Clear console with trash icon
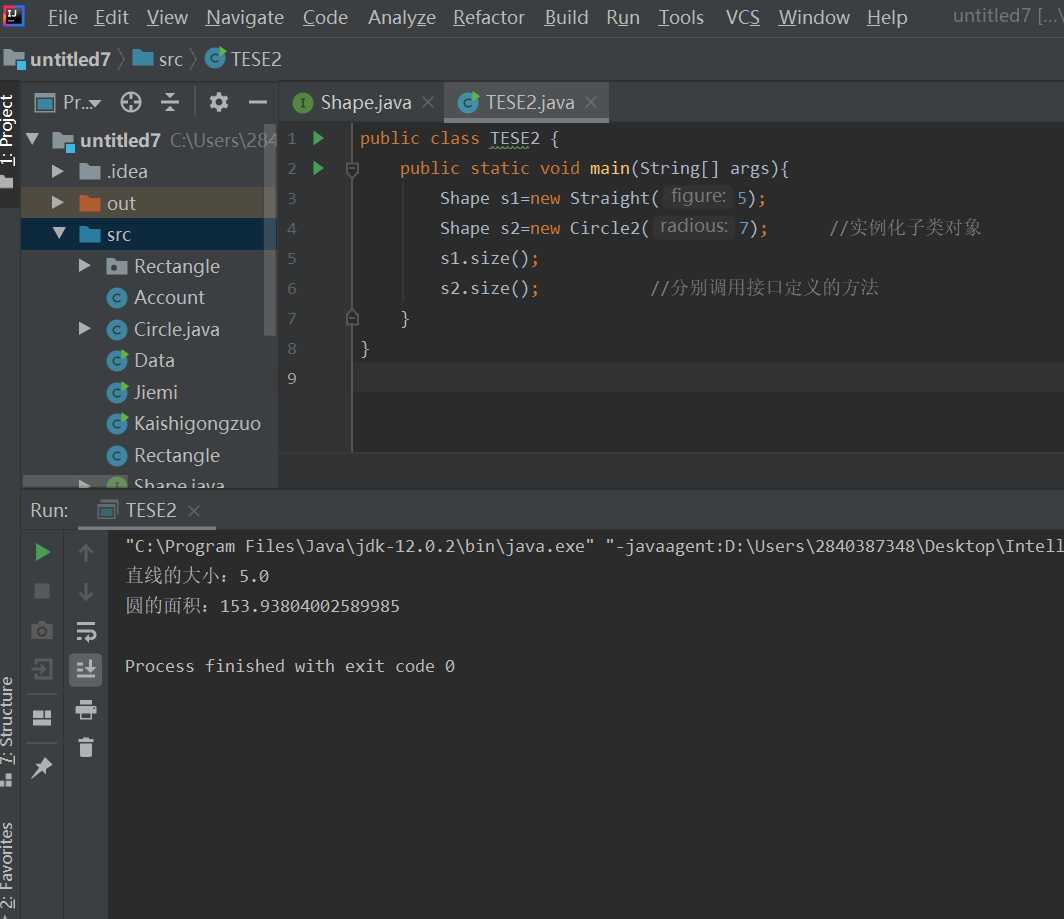The width and height of the screenshot is (1064, 919). (x=86, y=747)
